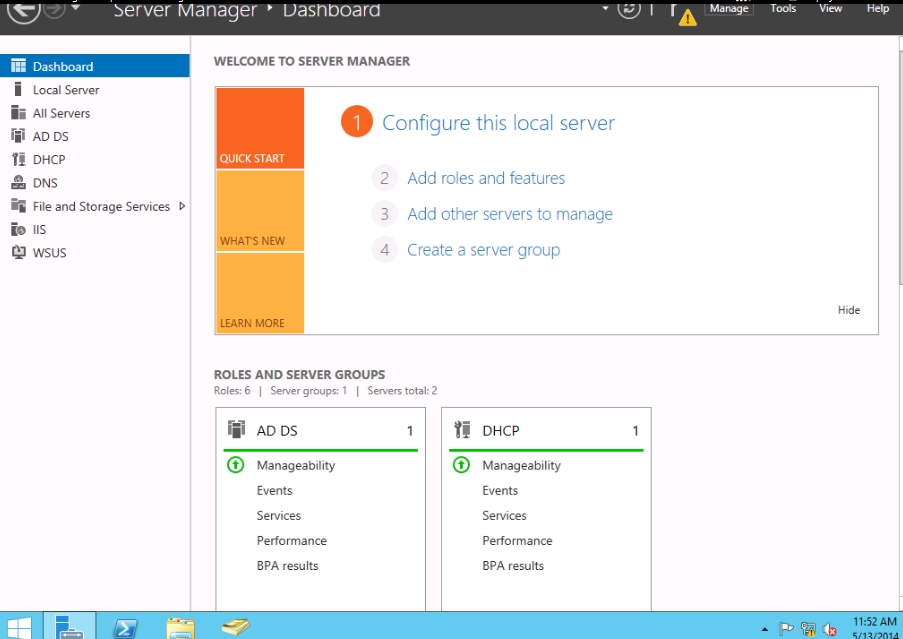Click the forward navigation arrow

(55, 8)
